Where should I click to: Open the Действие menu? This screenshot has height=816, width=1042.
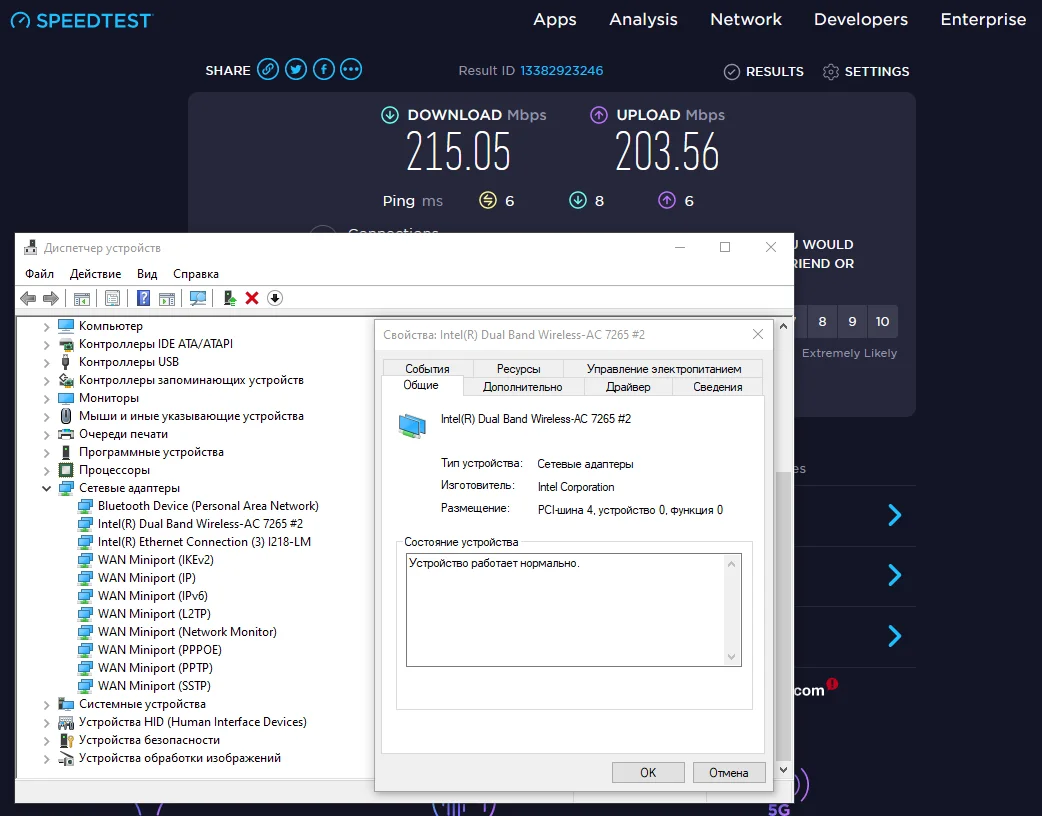[96, 274]
